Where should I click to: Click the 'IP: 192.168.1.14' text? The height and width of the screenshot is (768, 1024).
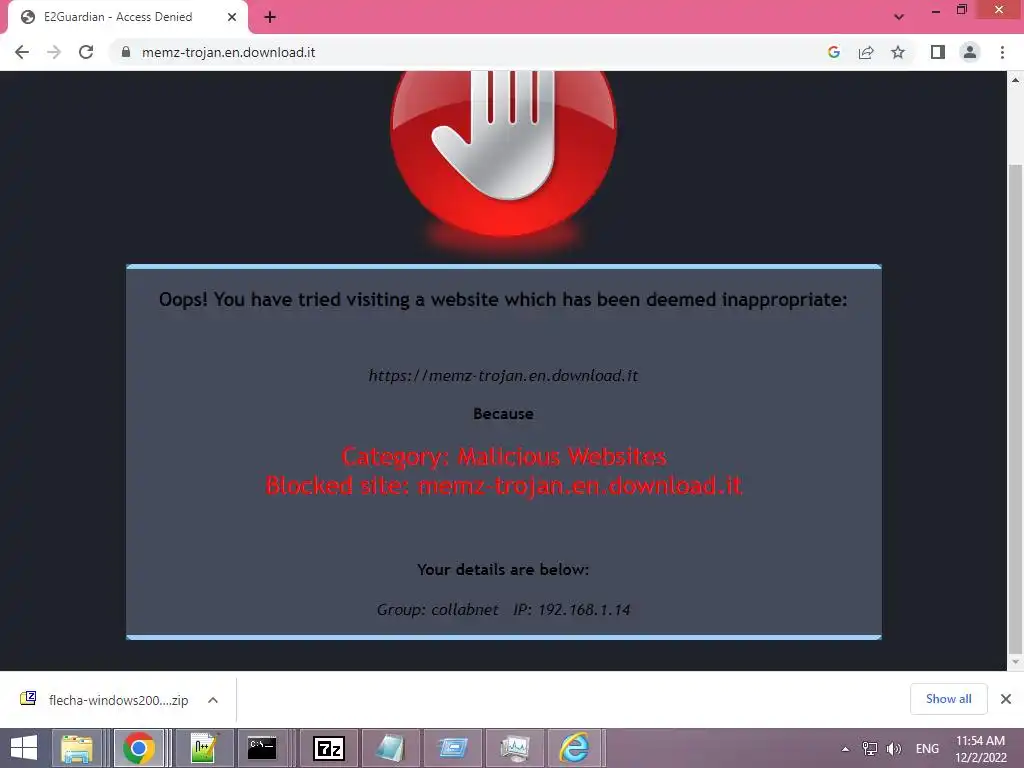pyautogui.click(x=571, y=609)
